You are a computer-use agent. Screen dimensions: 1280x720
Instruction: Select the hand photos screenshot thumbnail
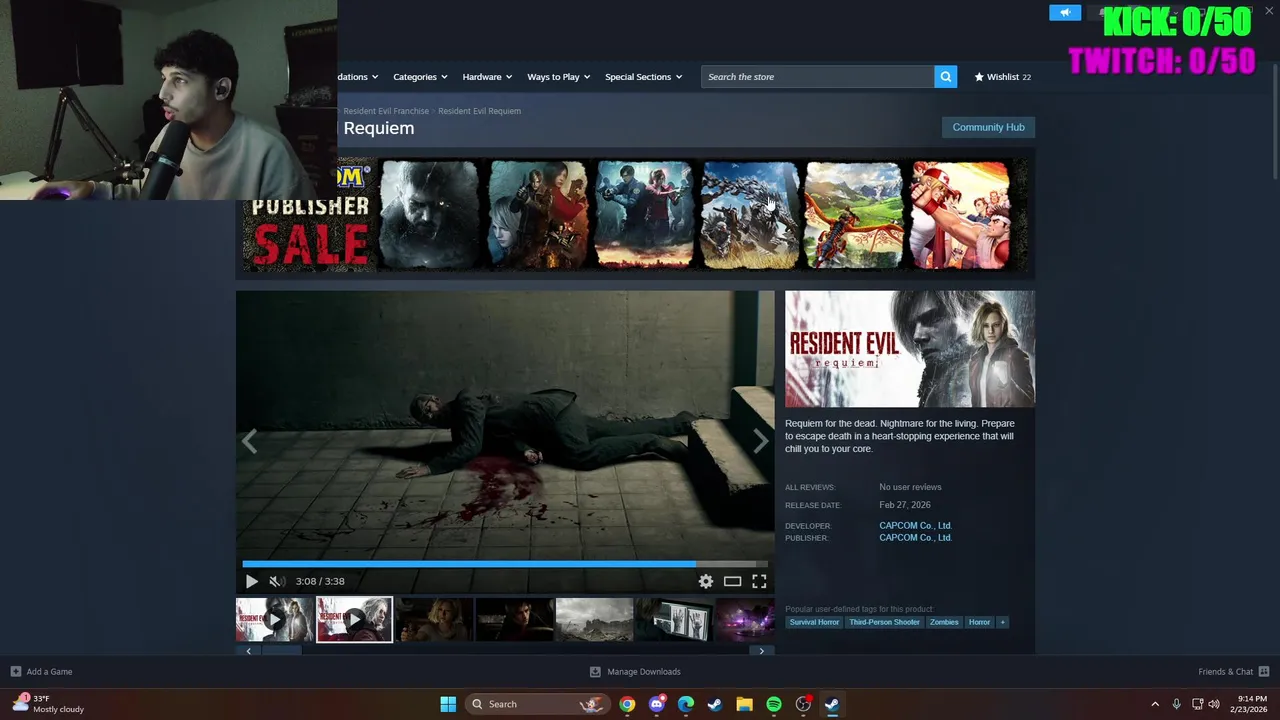pyautogui.click(x=674, y=620)
